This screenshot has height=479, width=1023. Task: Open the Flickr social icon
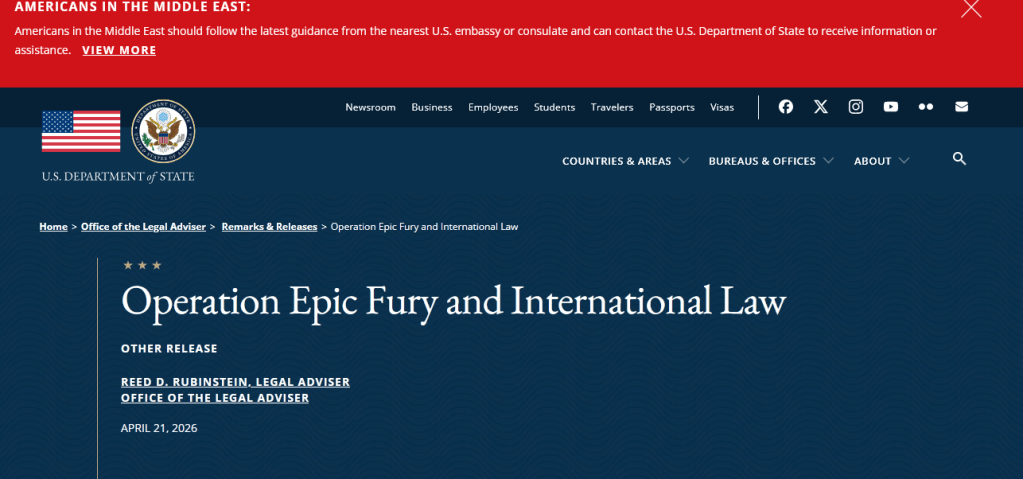pyautogui.click(x=926, y=107)
